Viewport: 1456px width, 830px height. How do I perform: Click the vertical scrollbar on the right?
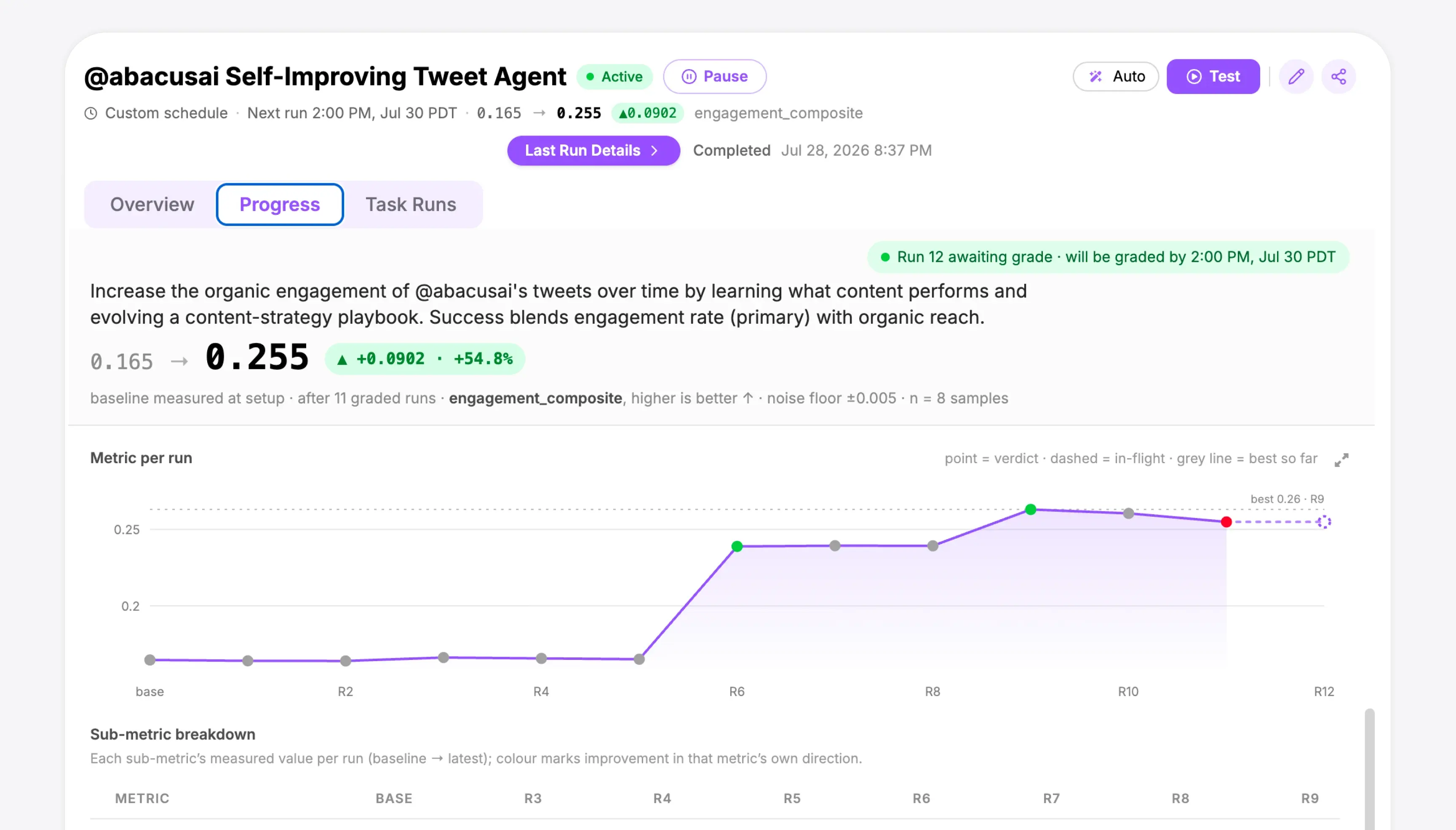1369,769
